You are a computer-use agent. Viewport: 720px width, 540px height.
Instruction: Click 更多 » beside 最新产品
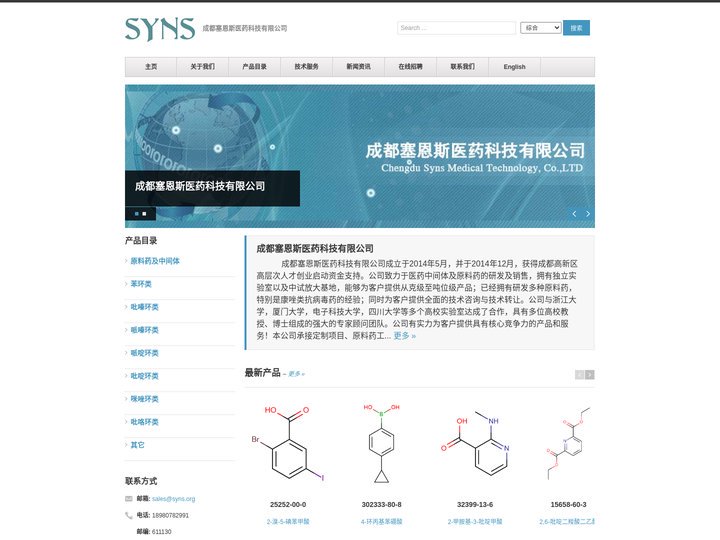coord(296,374)
